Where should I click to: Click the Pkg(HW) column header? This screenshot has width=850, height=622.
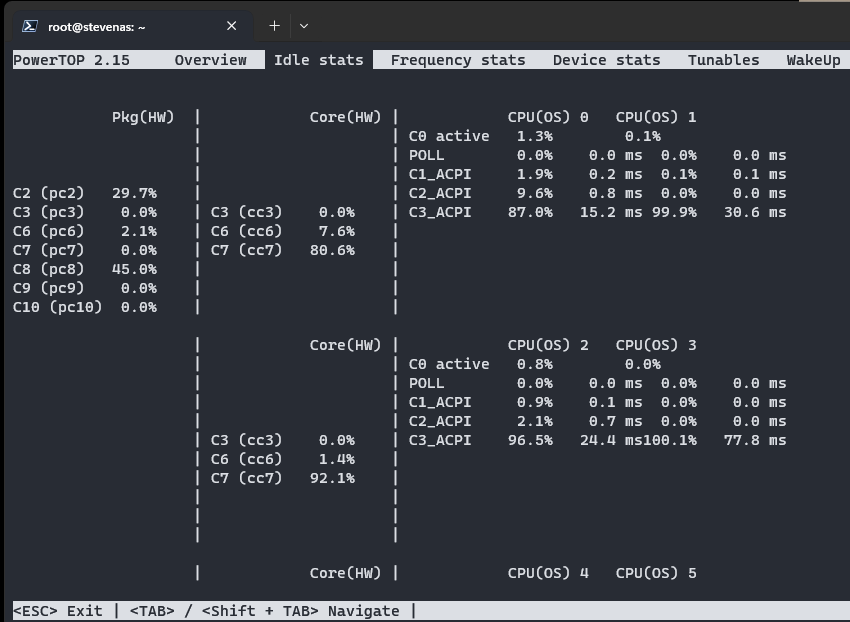143,117
